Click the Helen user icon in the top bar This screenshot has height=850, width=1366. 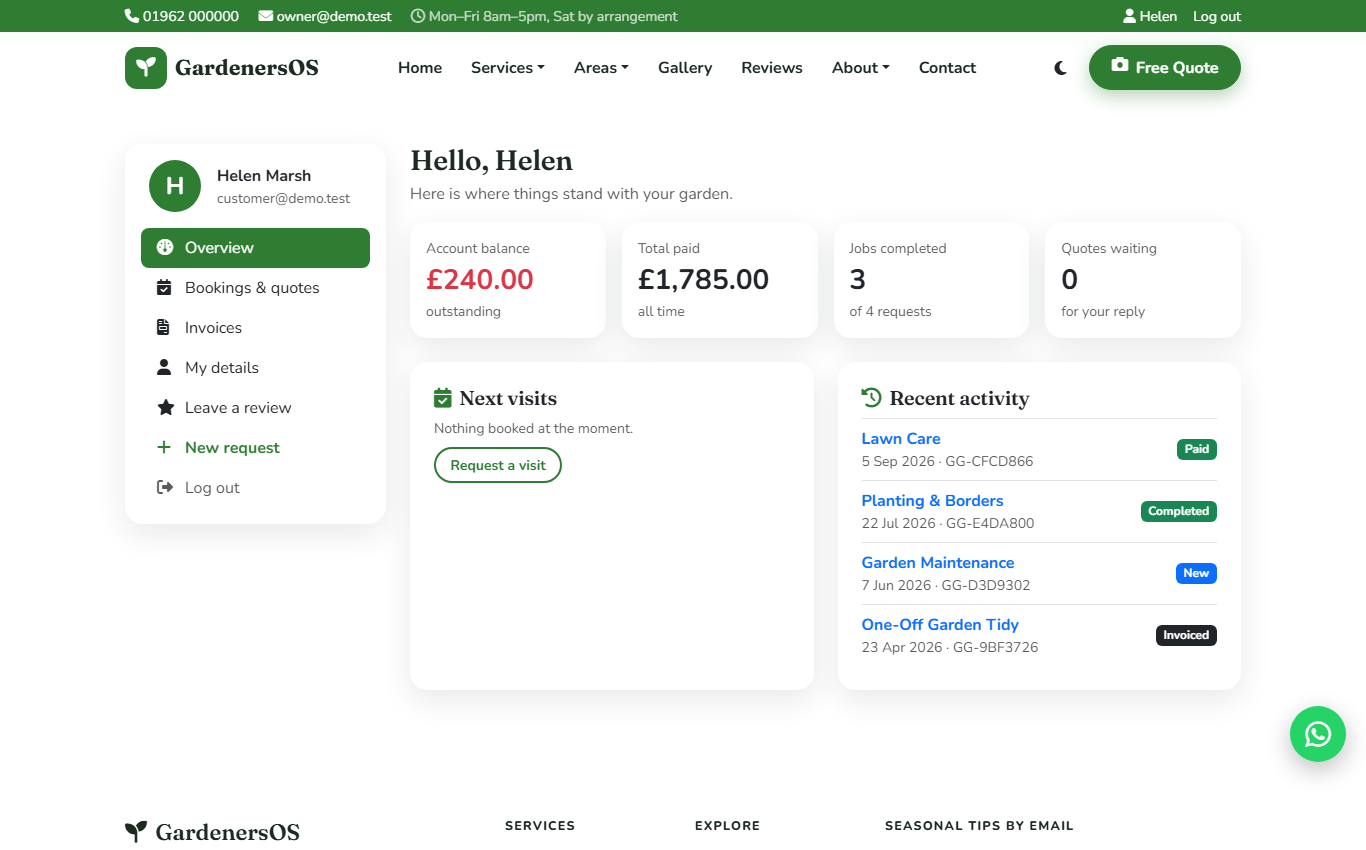(x=1129, y=16)
